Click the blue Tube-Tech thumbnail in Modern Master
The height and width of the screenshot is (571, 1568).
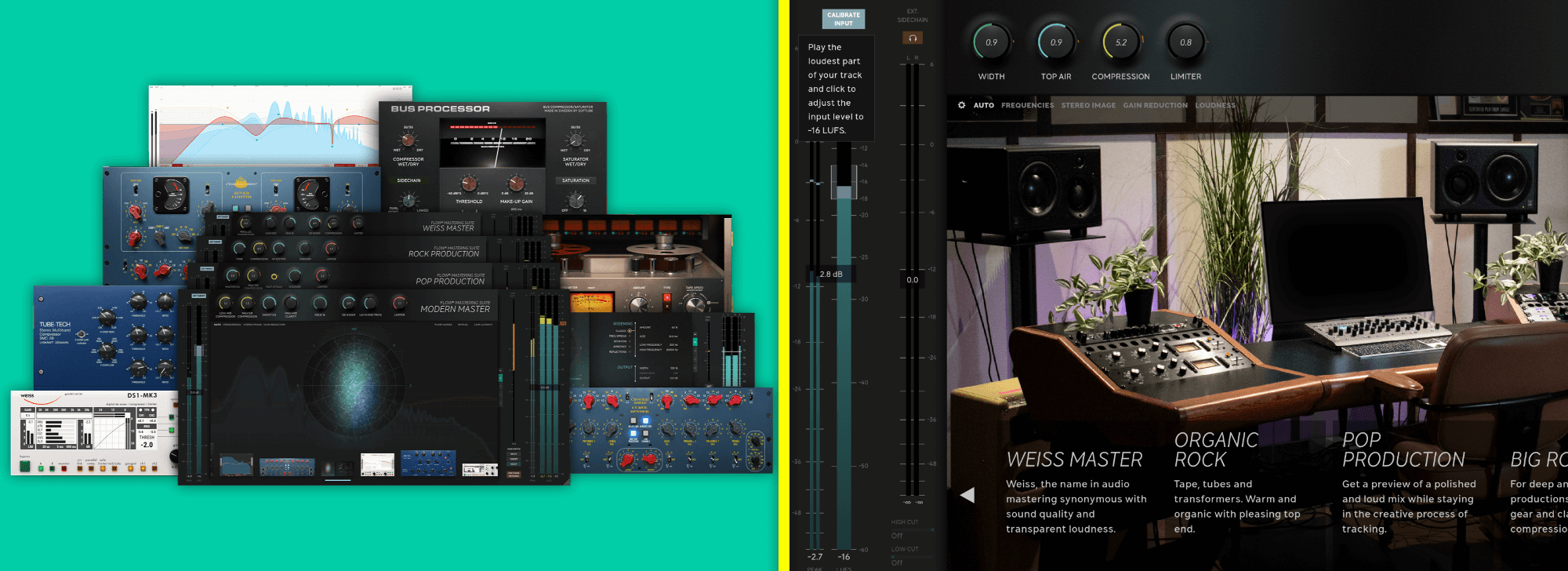click(428, 463)
